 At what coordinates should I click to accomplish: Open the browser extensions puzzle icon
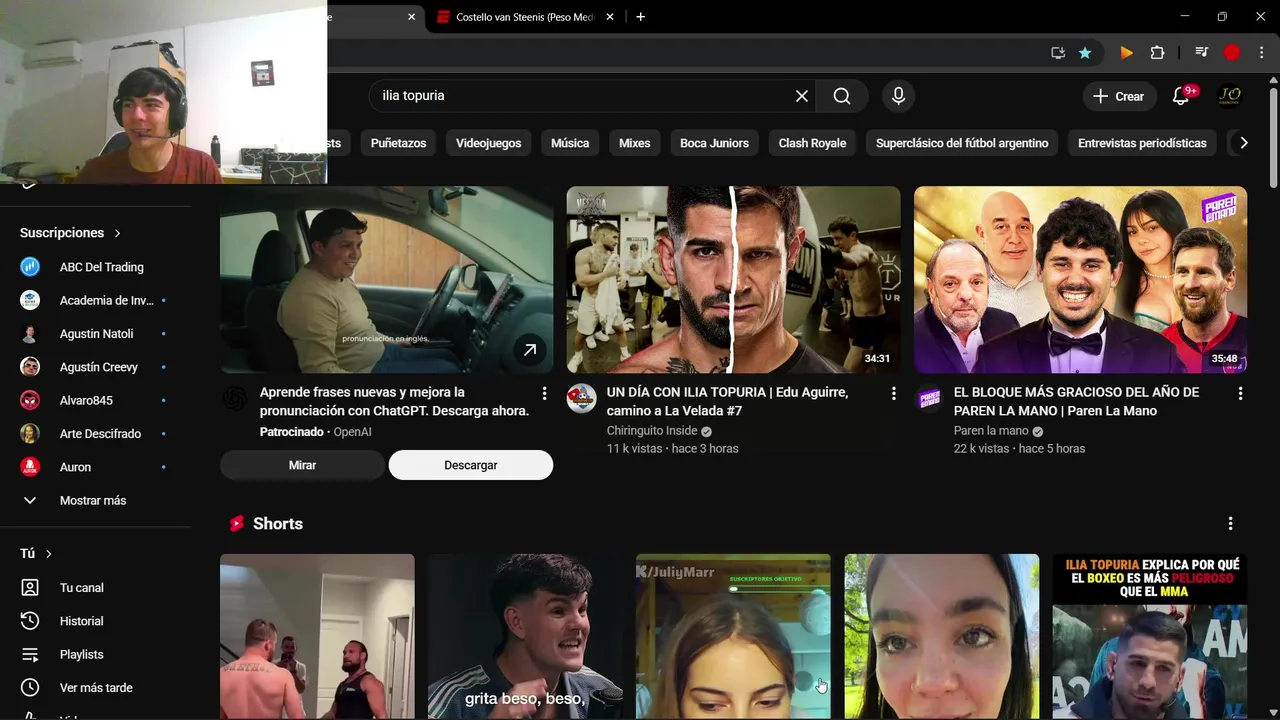tap(1158, 53)
